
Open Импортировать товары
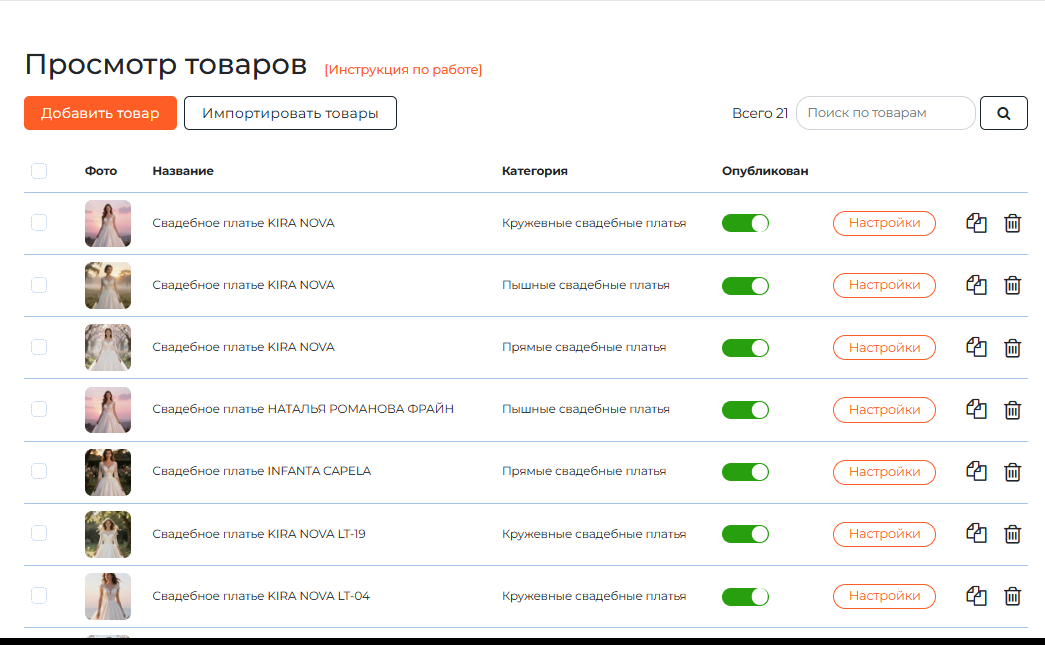click(290, 113)
